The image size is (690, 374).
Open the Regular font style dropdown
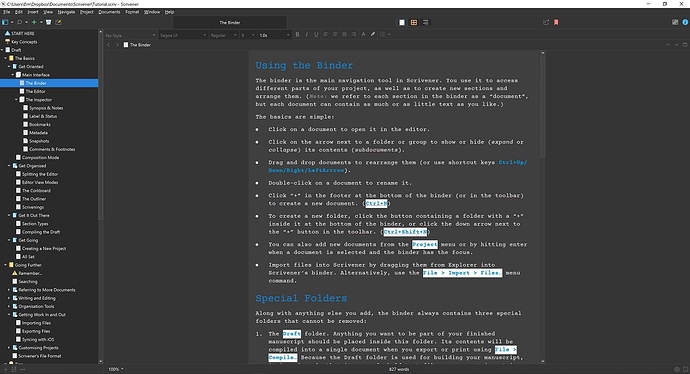pos(224,35)
